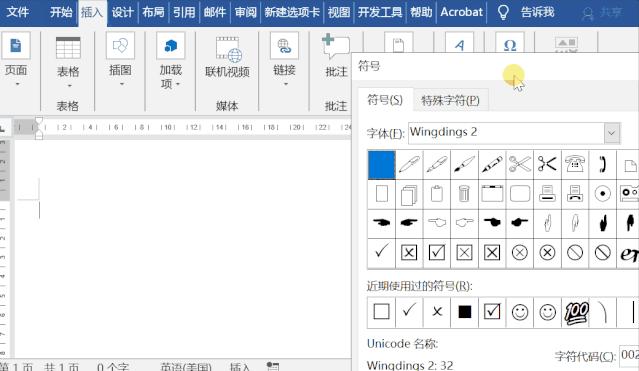Click the 批注 new comment button
The height and width of the screenshot is (371, 639).
point(336,57)
